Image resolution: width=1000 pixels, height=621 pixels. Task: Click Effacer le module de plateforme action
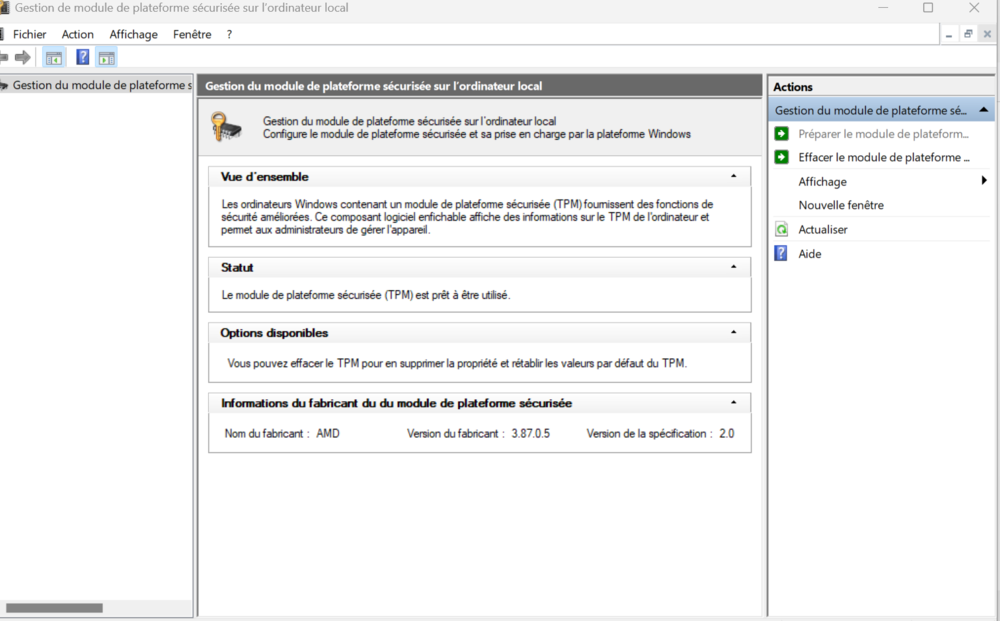click(x=883, y=157)
